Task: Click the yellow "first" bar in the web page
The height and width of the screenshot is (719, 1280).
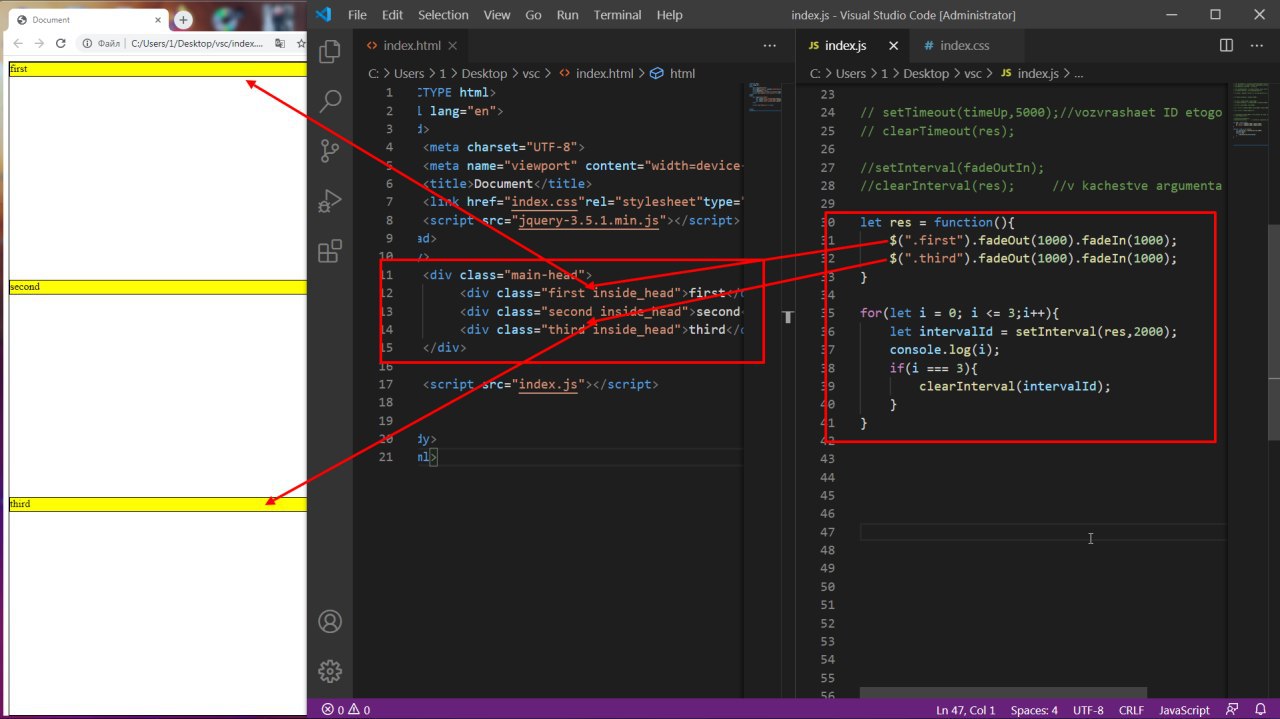Action: click(158, 70)
